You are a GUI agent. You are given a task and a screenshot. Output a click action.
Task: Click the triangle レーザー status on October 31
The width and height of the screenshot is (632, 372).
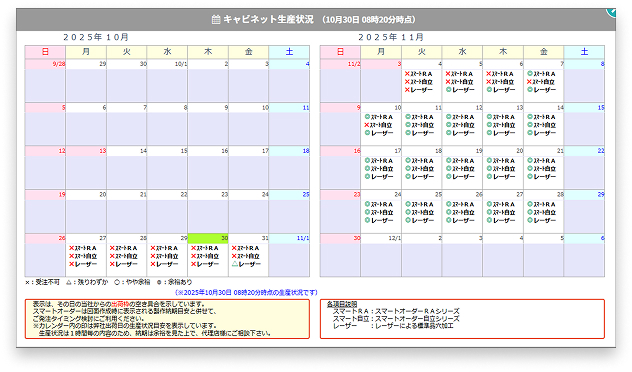246,264
